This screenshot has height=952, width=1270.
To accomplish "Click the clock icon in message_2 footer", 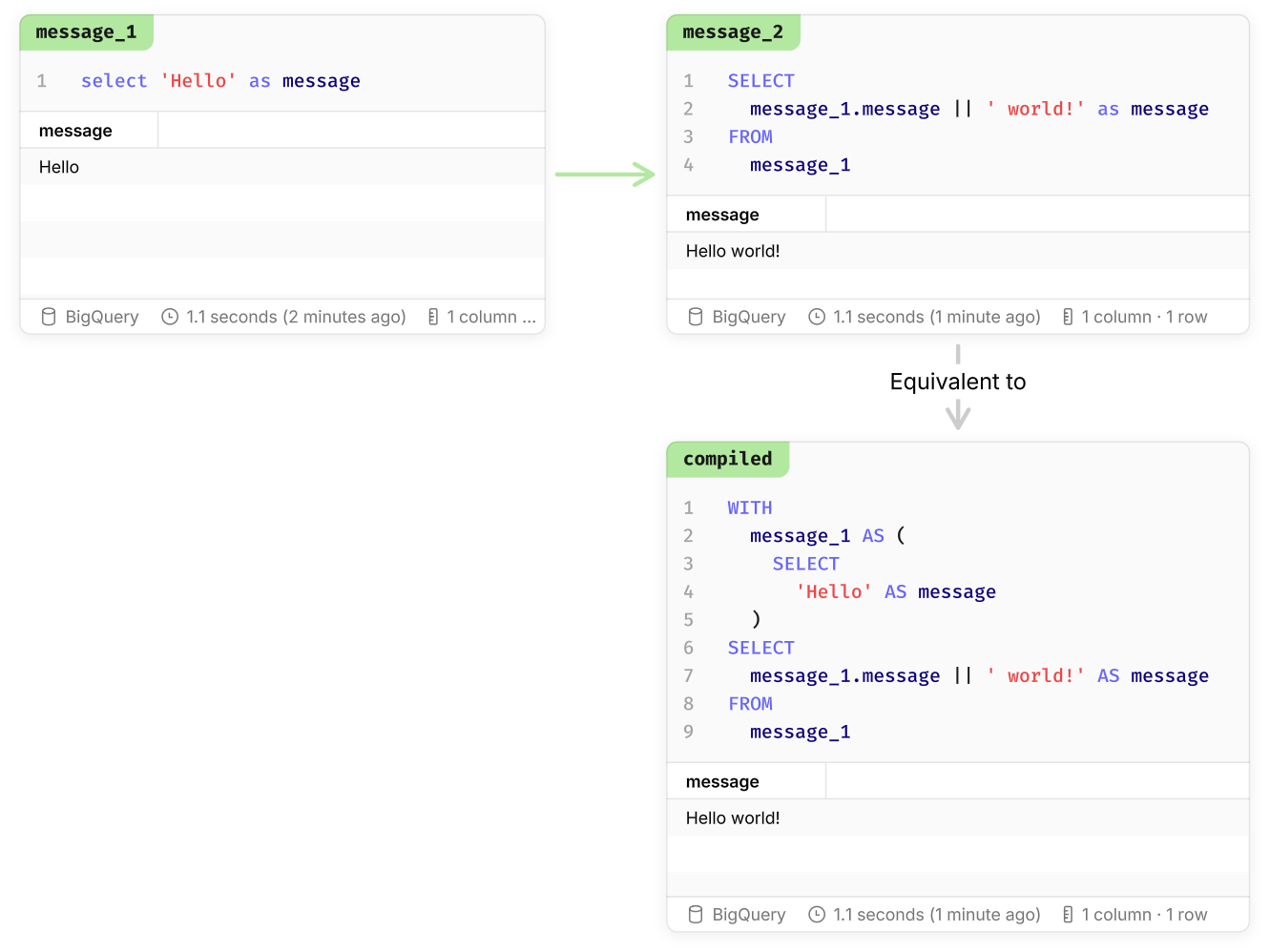I will coord(817,317).
